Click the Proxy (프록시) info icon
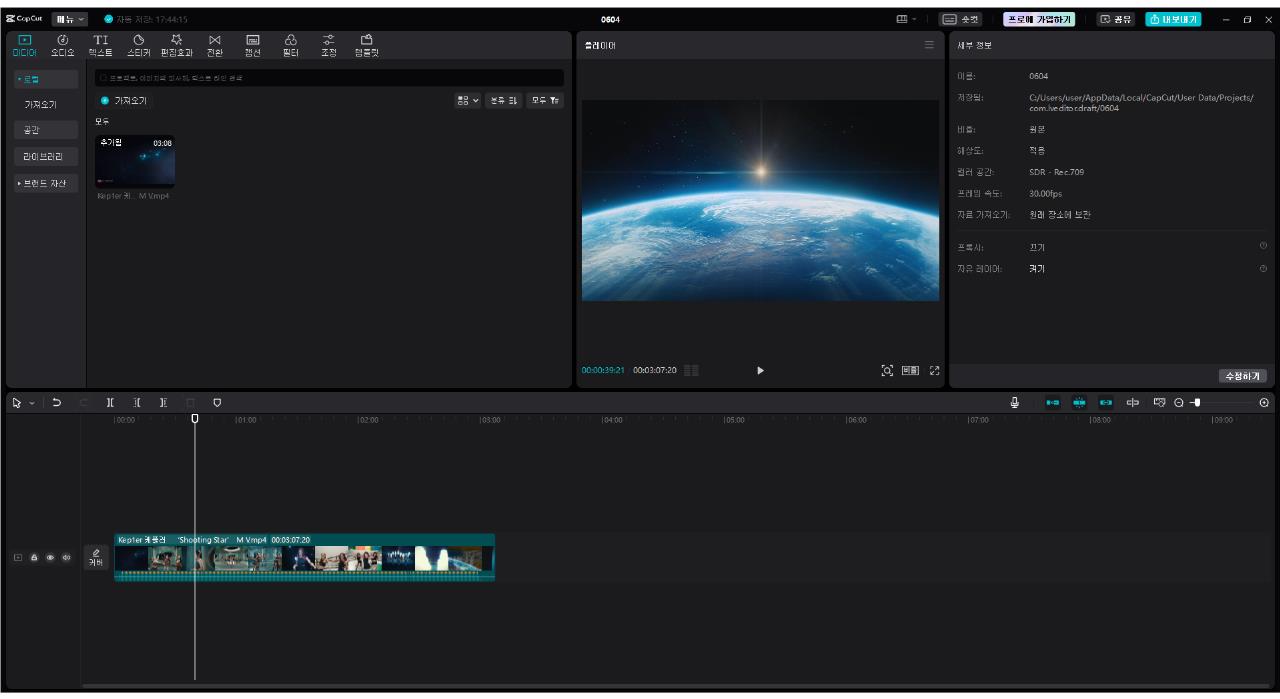1280x699 pixels. [1263, 246]
